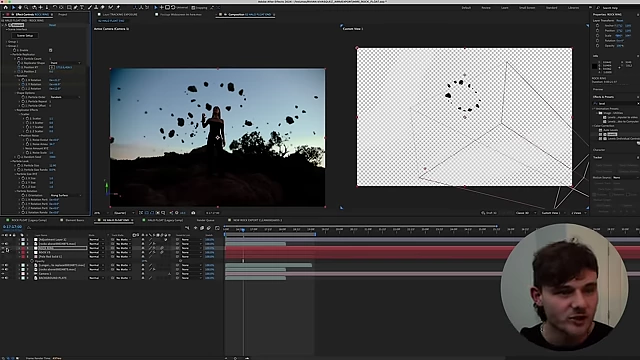Click the stopwatch for Particle Count

tap(18, 59)
